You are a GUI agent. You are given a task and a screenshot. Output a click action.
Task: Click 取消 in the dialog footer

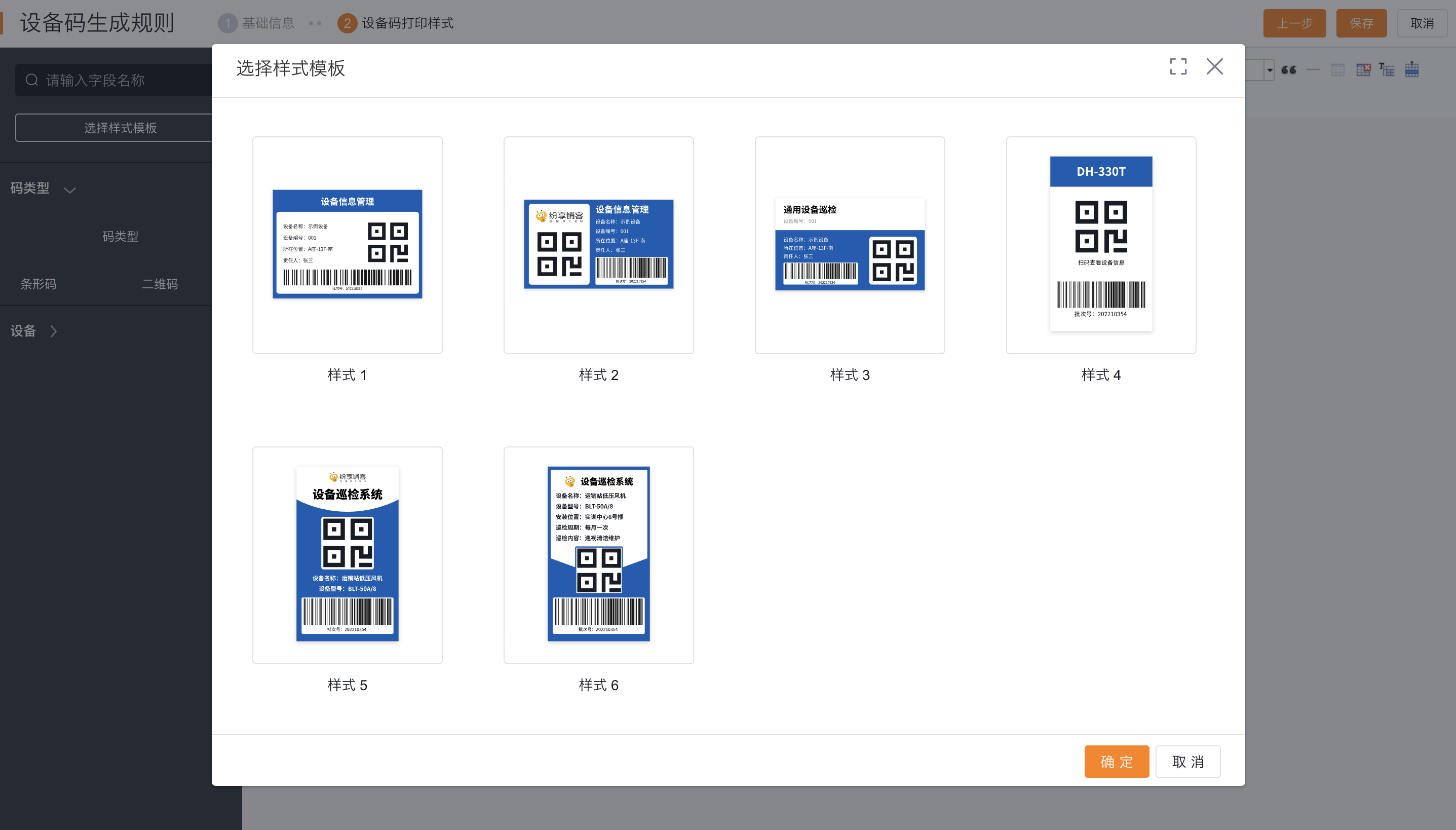tap(1187, 761)
